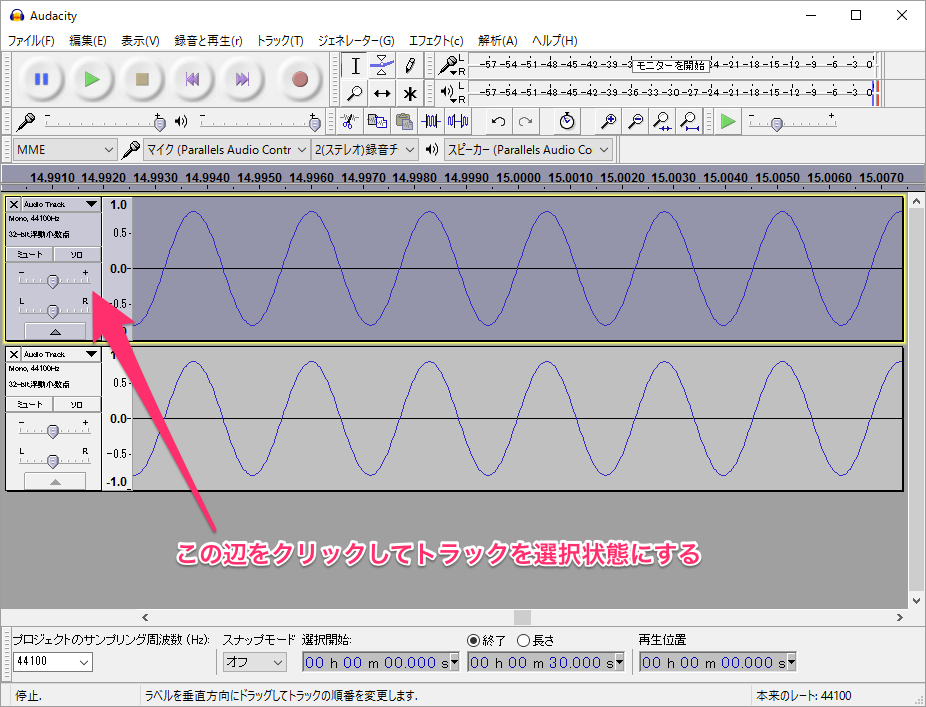Open the MME audio host dropdown
The height and width of the screenshot is (707, 926).
pyautogui.click(x=64, y=150)
